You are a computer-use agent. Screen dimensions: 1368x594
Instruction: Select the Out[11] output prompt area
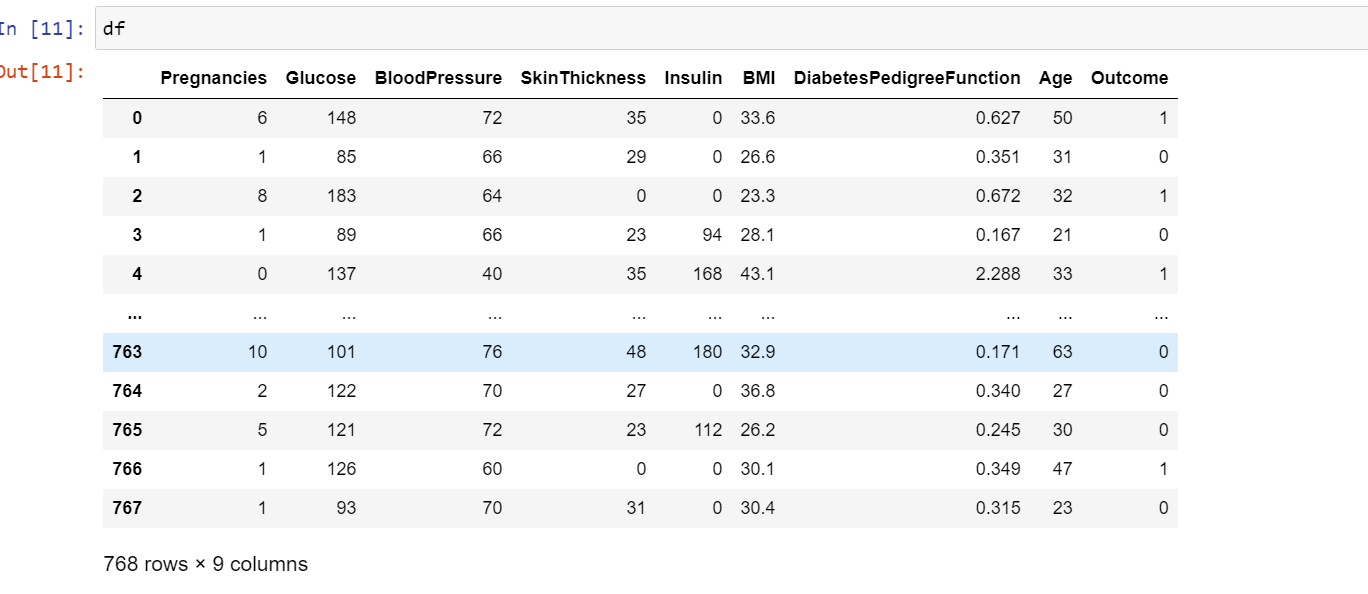point(42,71)
